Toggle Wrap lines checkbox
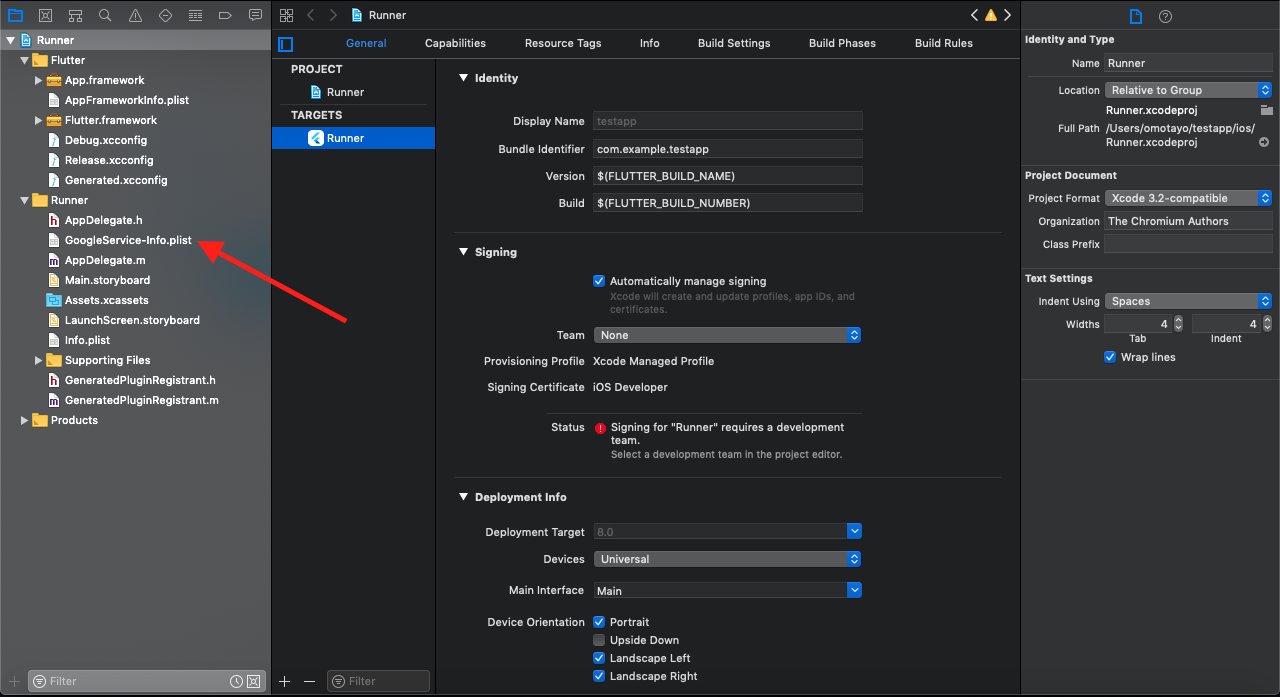The image size is (1280, 697). (x=1110, y=357)
